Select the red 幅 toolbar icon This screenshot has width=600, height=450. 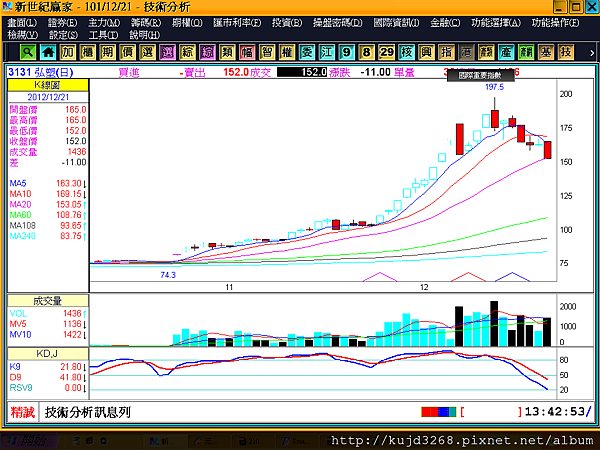(x=247, y=52)
